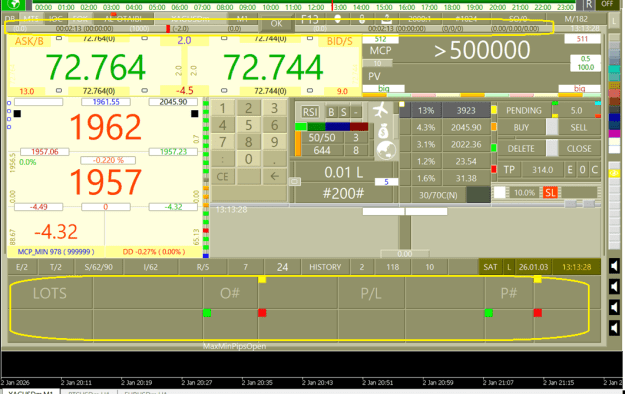Click the DELETE button
Viewport: 625px width, 394px height.
[x=521, y=149]
